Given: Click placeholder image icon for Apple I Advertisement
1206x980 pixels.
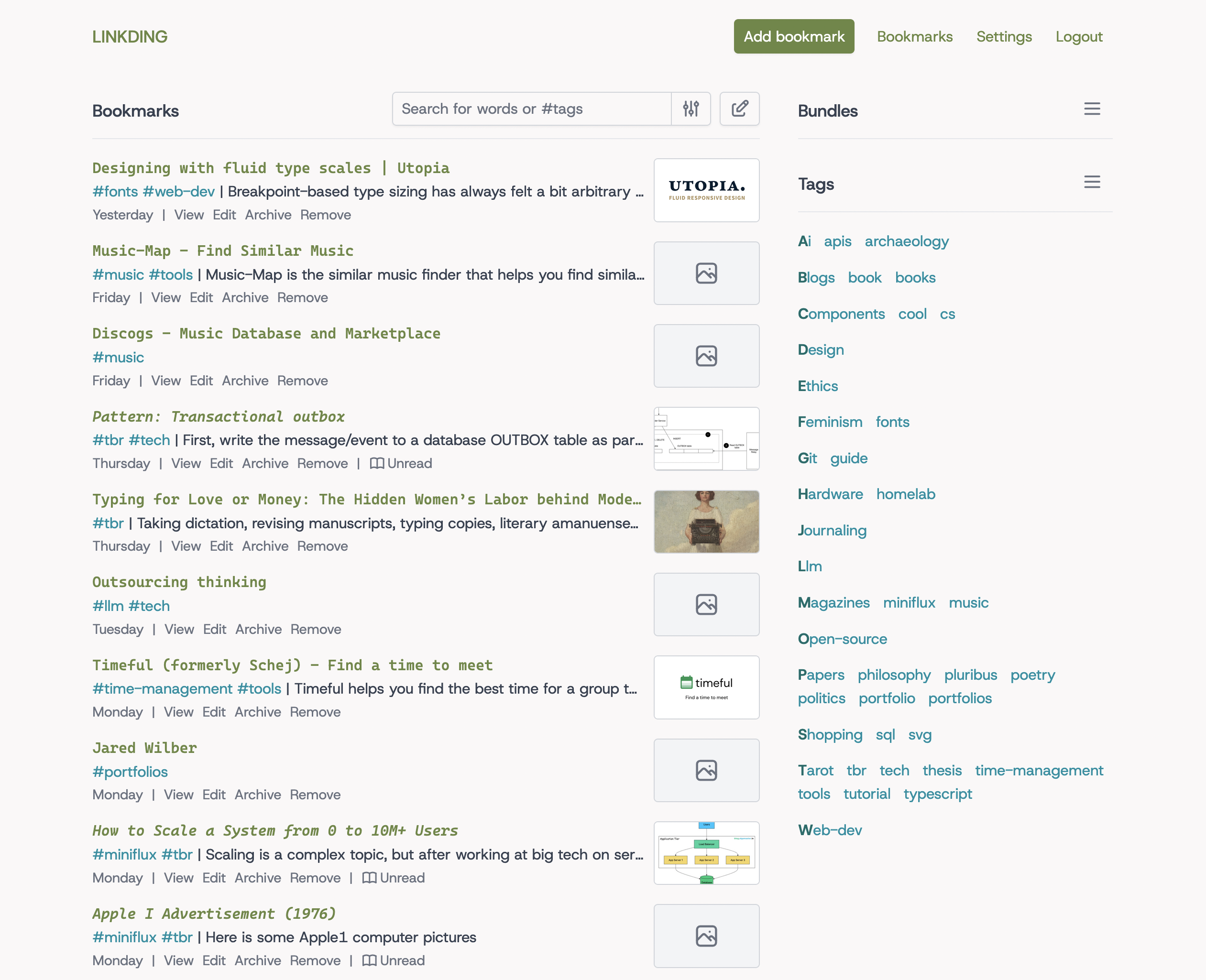Looking at the screenshot, I should click(x=706, y=936).
